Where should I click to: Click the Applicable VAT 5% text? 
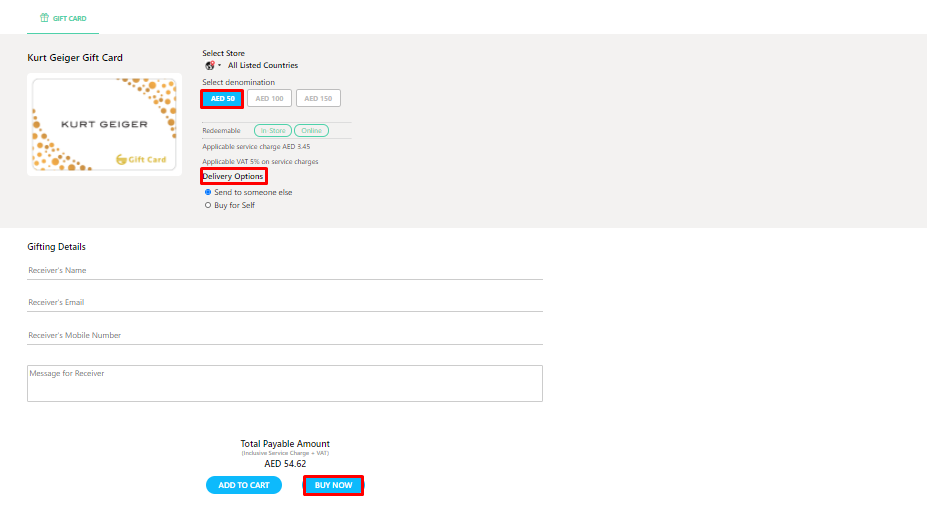260,161
